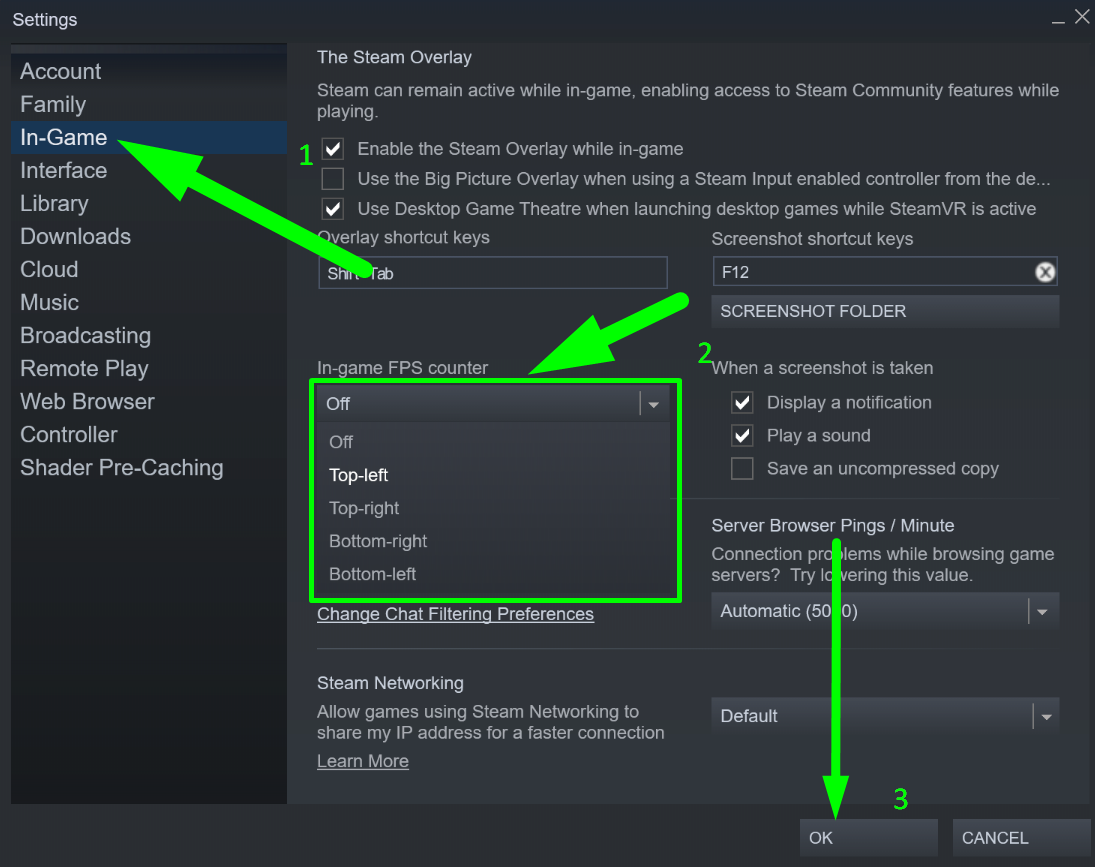Open the Steam Networking Default dropdown

(x=1045, y=717)
